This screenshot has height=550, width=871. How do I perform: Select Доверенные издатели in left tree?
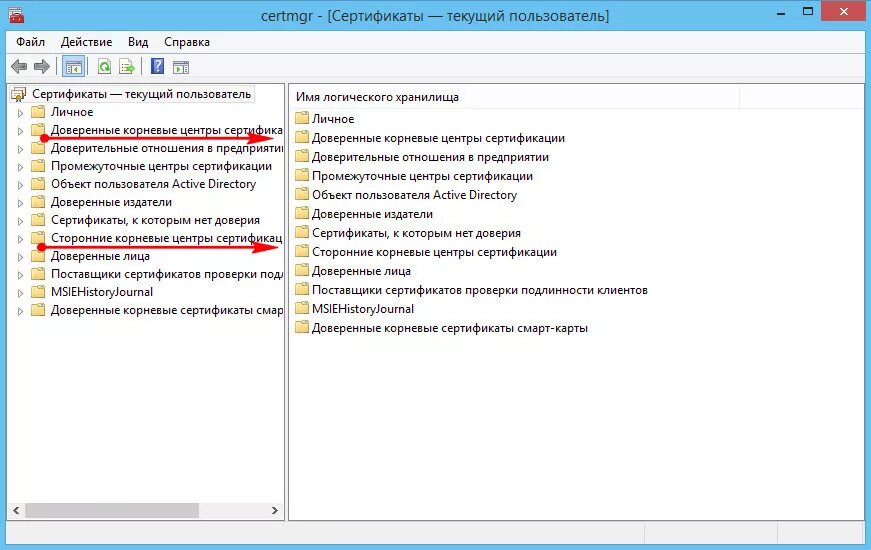111,202
